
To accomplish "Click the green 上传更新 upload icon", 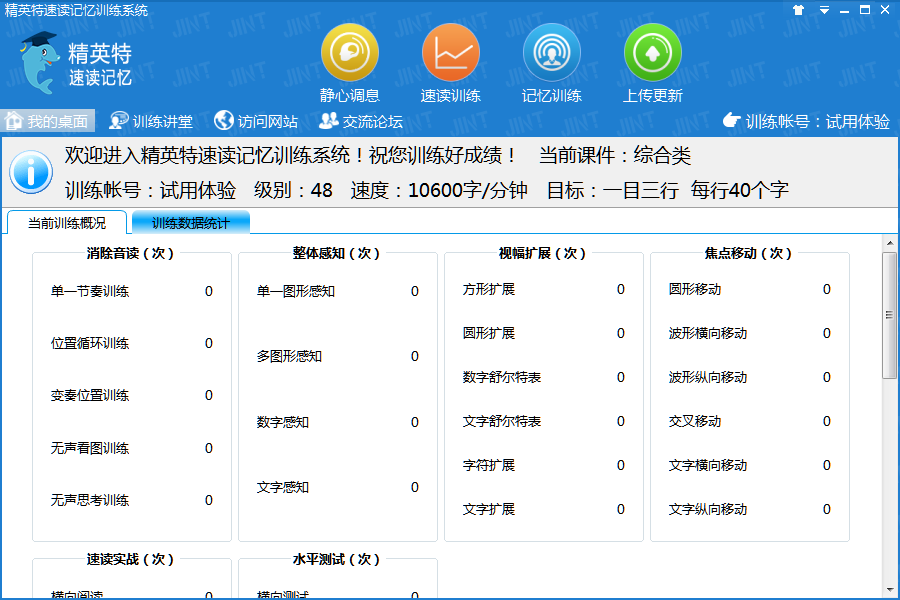I will coord(652,52).
